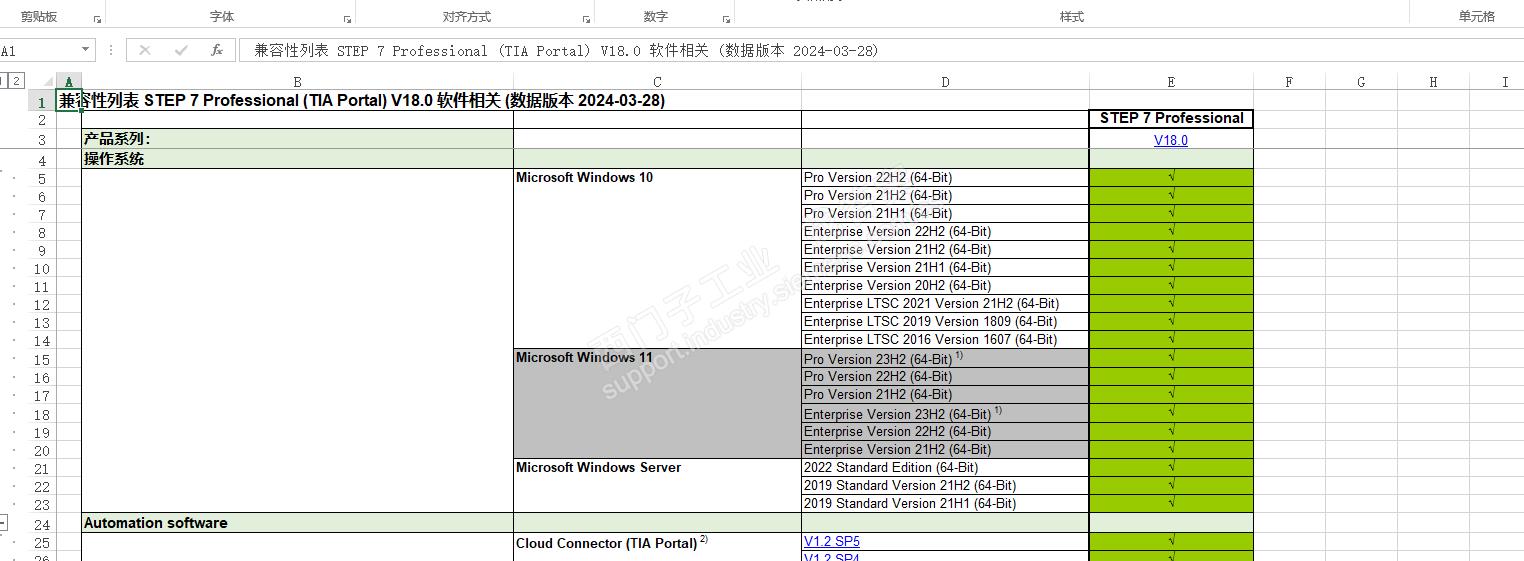Select the Cloud Connector (TIA Portal) cell
The image size is (1524, 561).
[x=657, y=543]
